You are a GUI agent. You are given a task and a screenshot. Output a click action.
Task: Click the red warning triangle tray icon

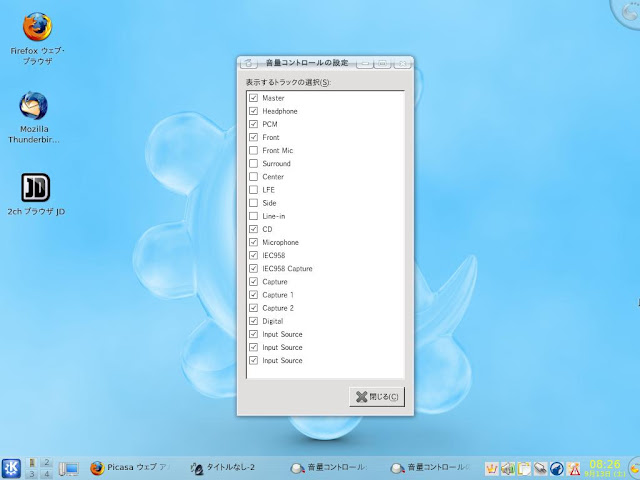click(x=573, y=469)
